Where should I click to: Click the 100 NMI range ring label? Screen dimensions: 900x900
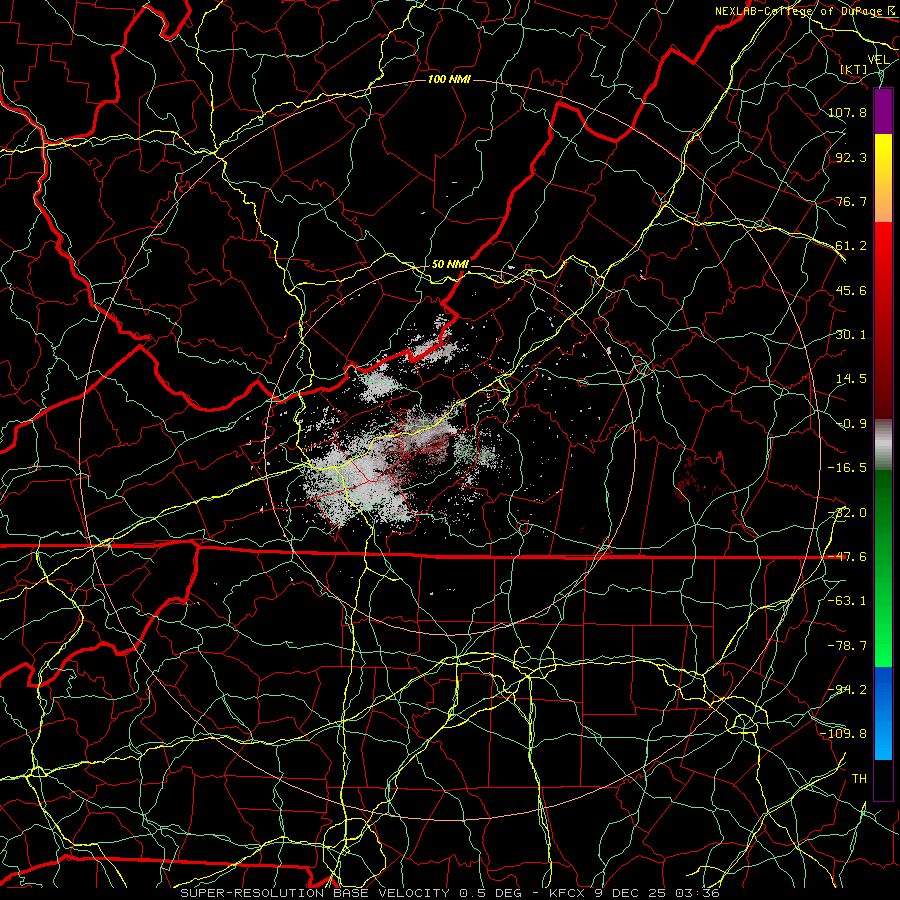449,79
